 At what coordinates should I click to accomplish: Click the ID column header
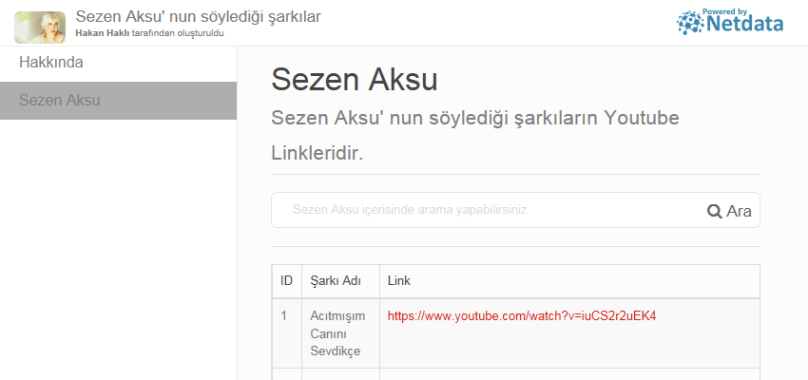(x=287, y=281)
